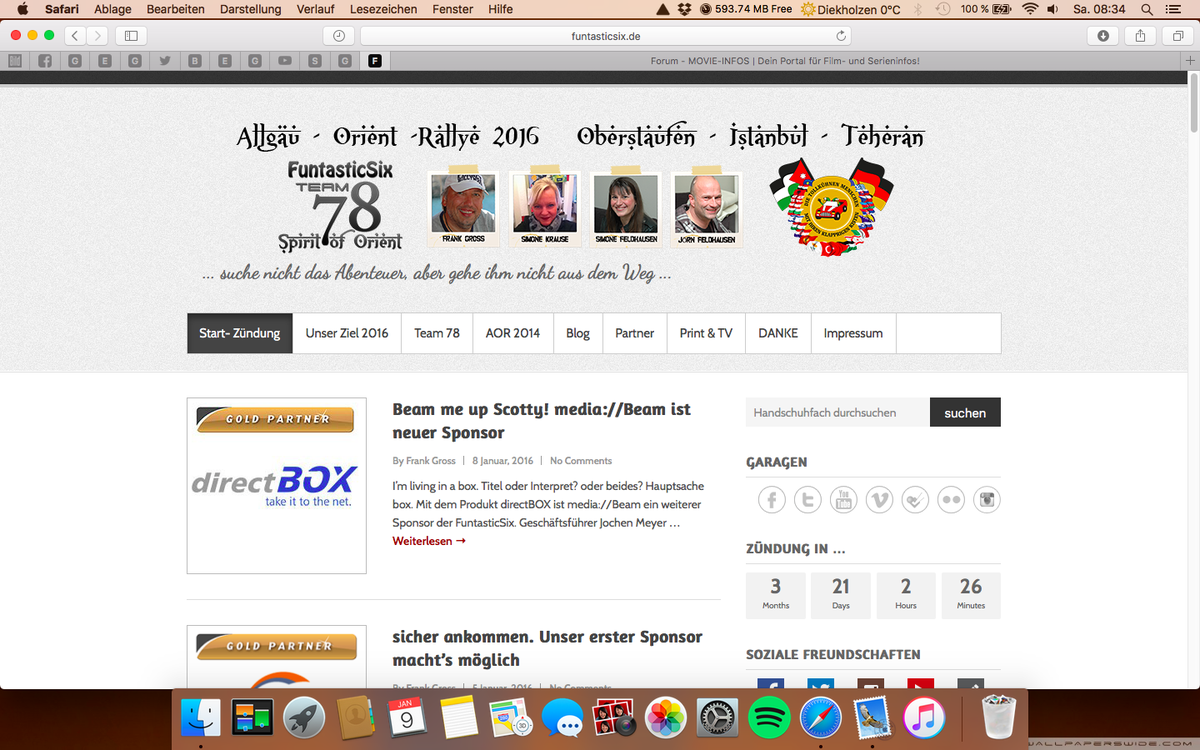
Task: Open the sicher ankommen post title
Action: tap(547, 648)
